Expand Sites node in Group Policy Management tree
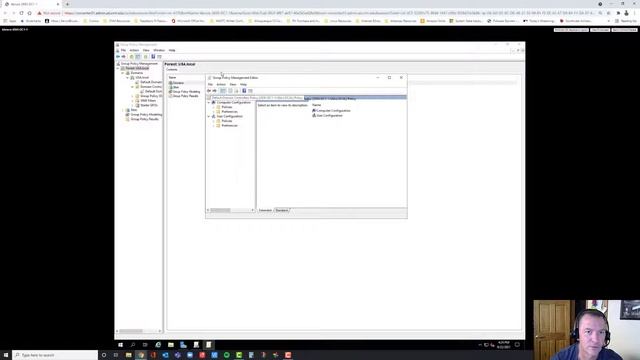 click(x=123, y=110)
